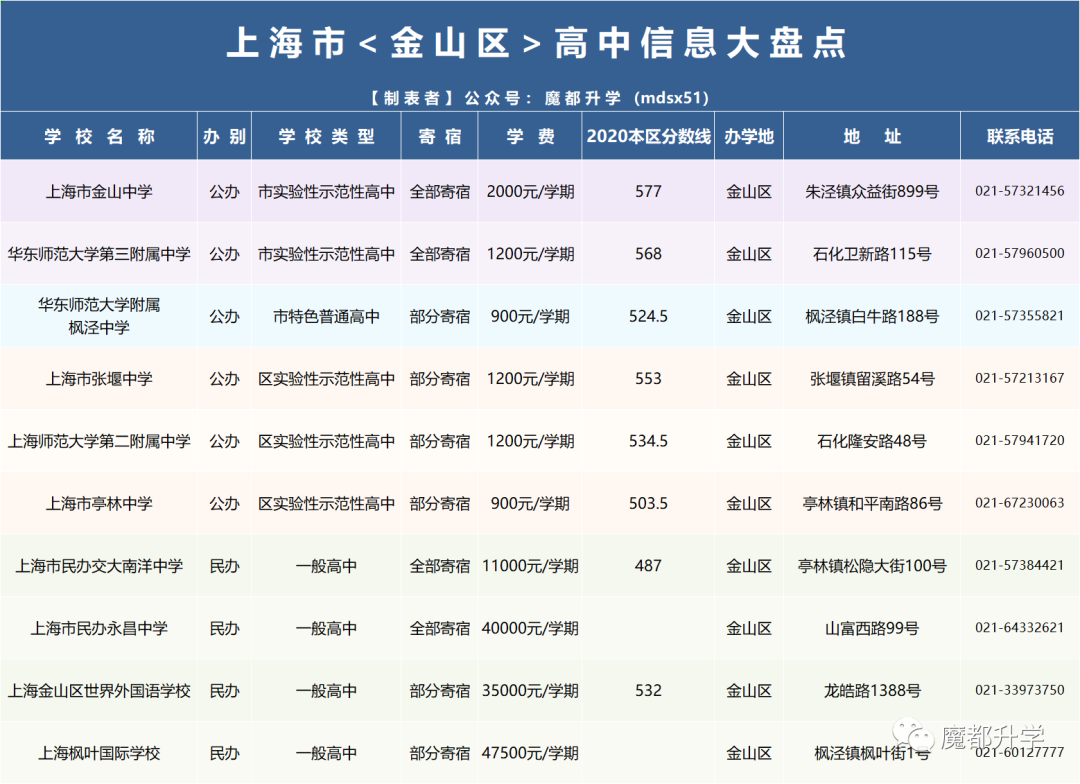Click the tuition cell 40000元/学期

(530, 628)
